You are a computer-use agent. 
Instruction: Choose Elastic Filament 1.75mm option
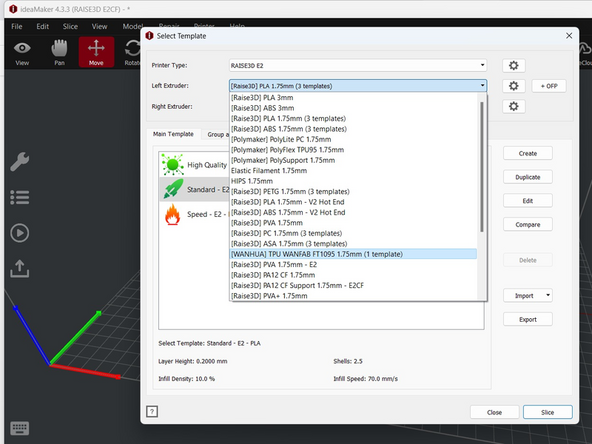tap(353, 171)
